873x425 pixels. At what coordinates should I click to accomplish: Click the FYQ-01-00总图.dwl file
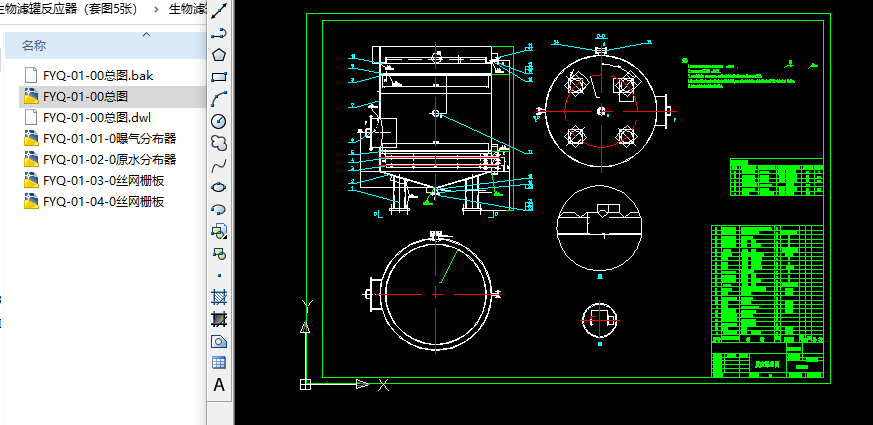click(x=96, y=117)
